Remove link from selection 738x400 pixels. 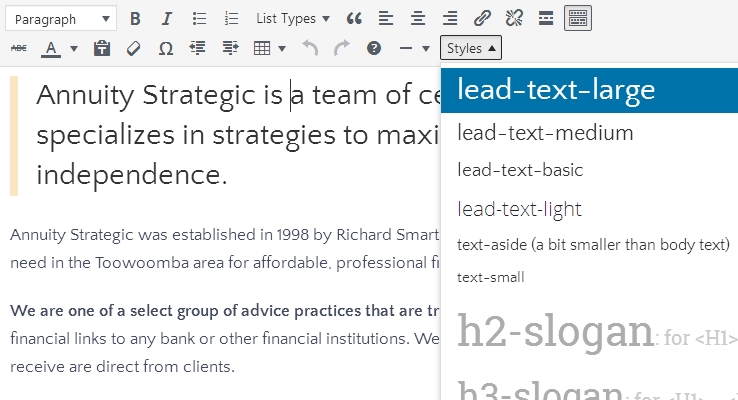coord(514,19)
